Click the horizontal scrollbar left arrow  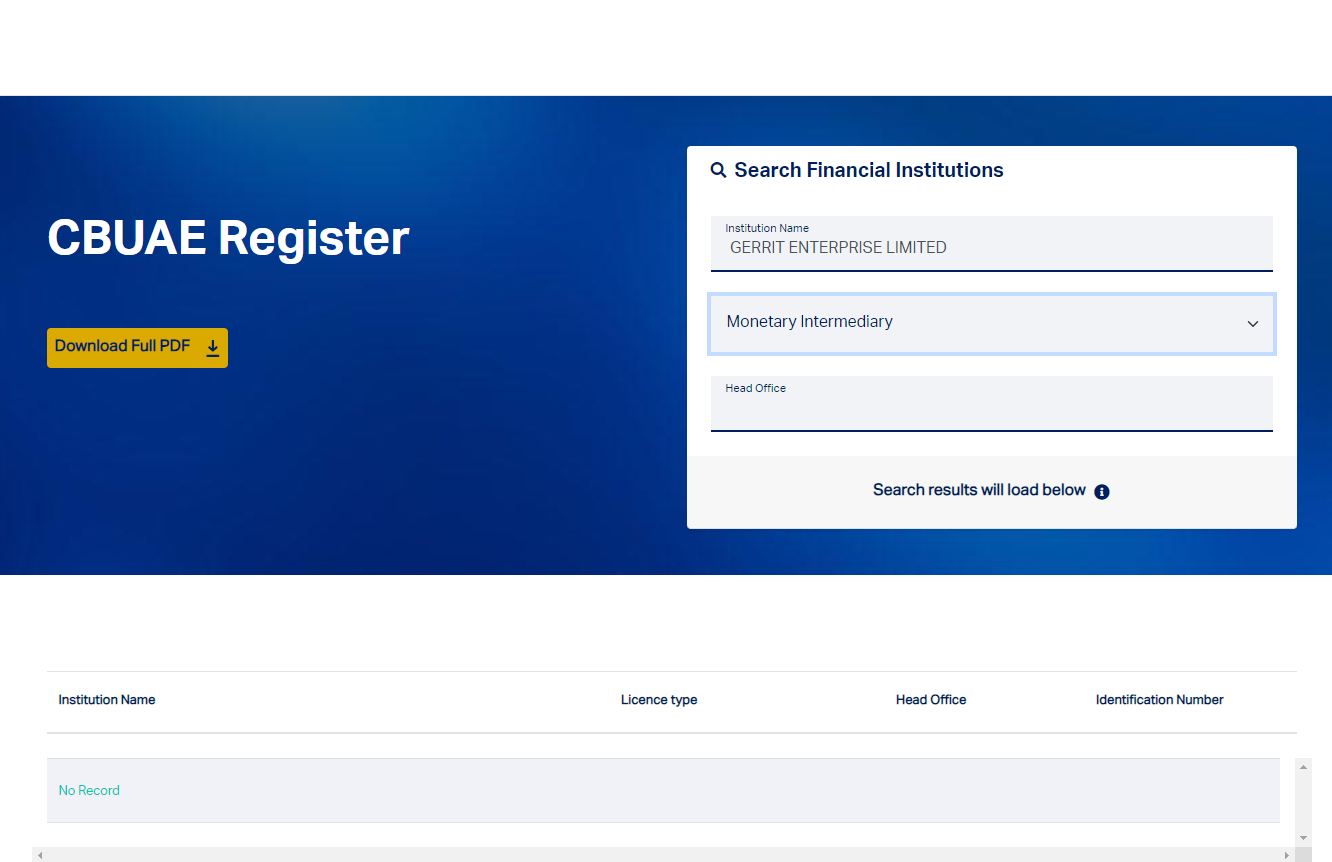40,855
